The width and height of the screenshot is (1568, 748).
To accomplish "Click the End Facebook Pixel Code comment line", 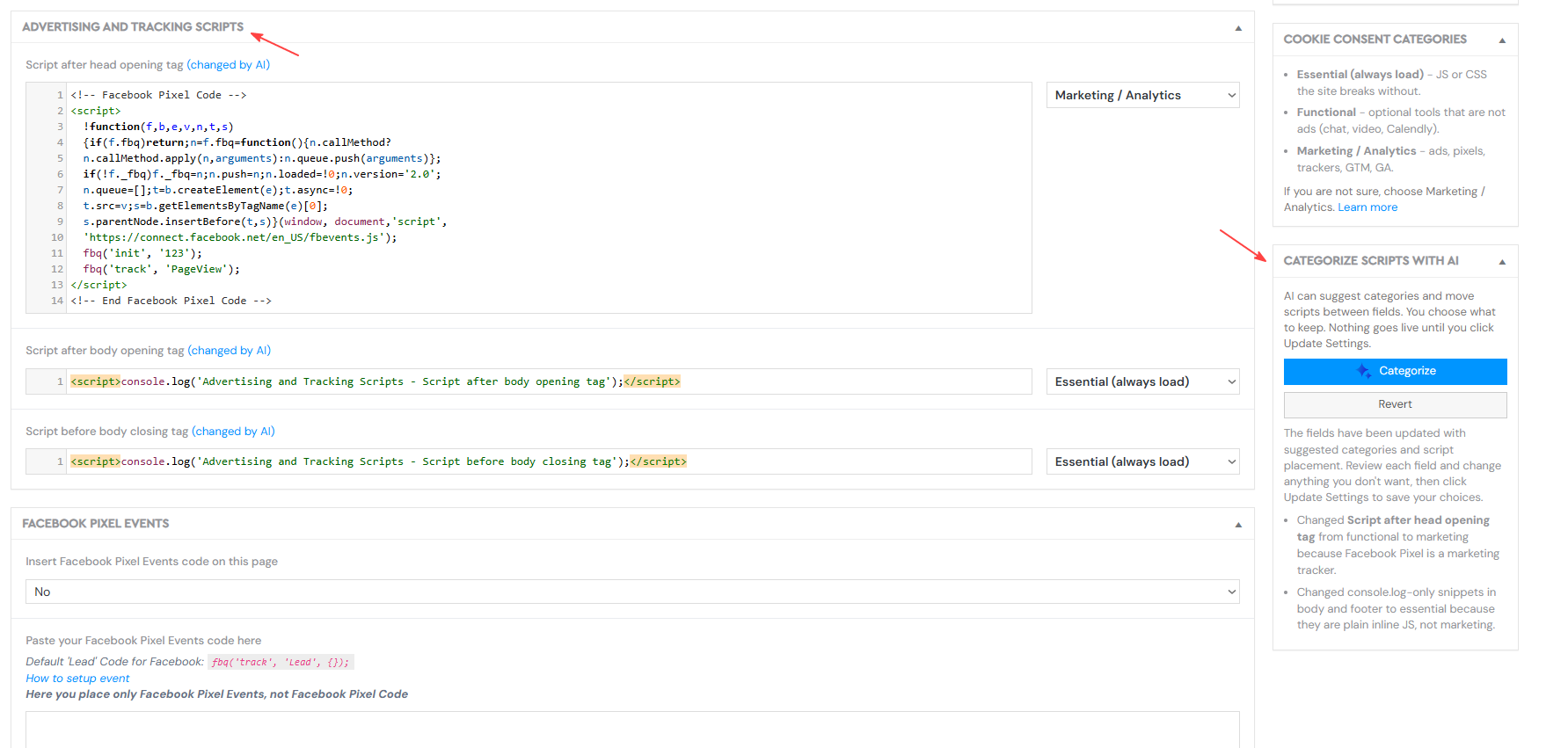I will point(171,301).
